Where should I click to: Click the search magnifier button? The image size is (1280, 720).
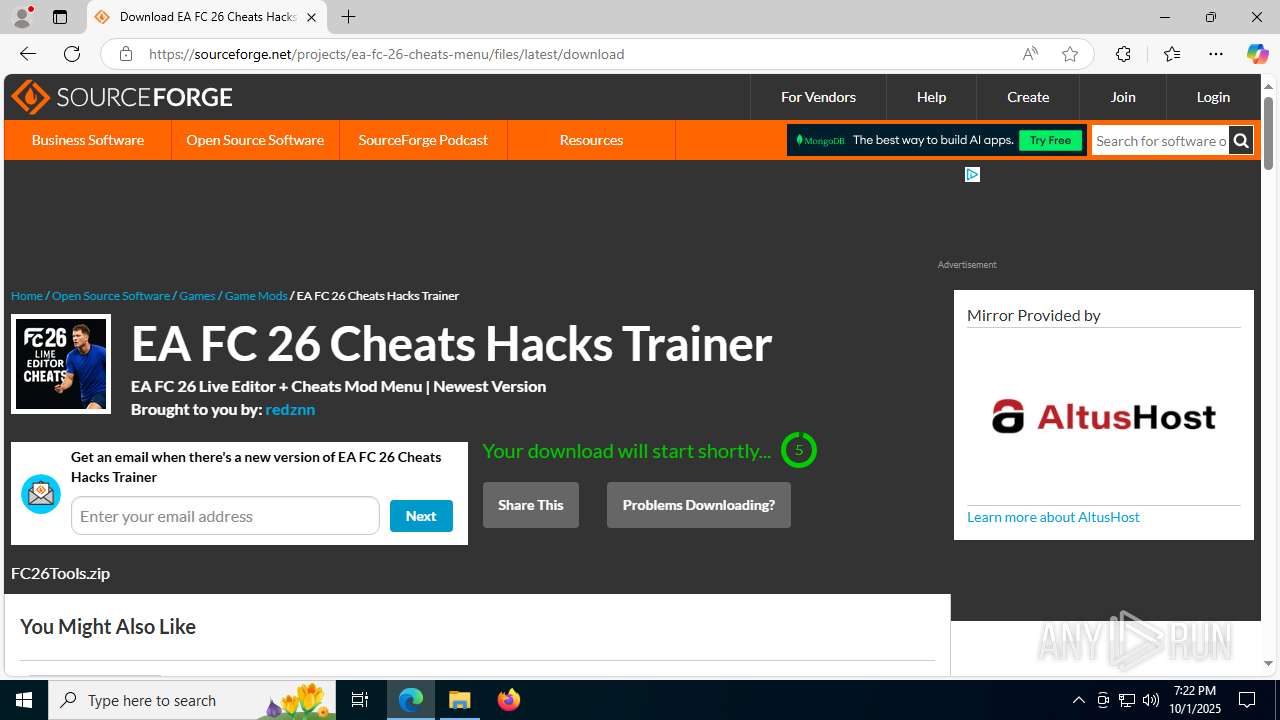point(1241,141)
